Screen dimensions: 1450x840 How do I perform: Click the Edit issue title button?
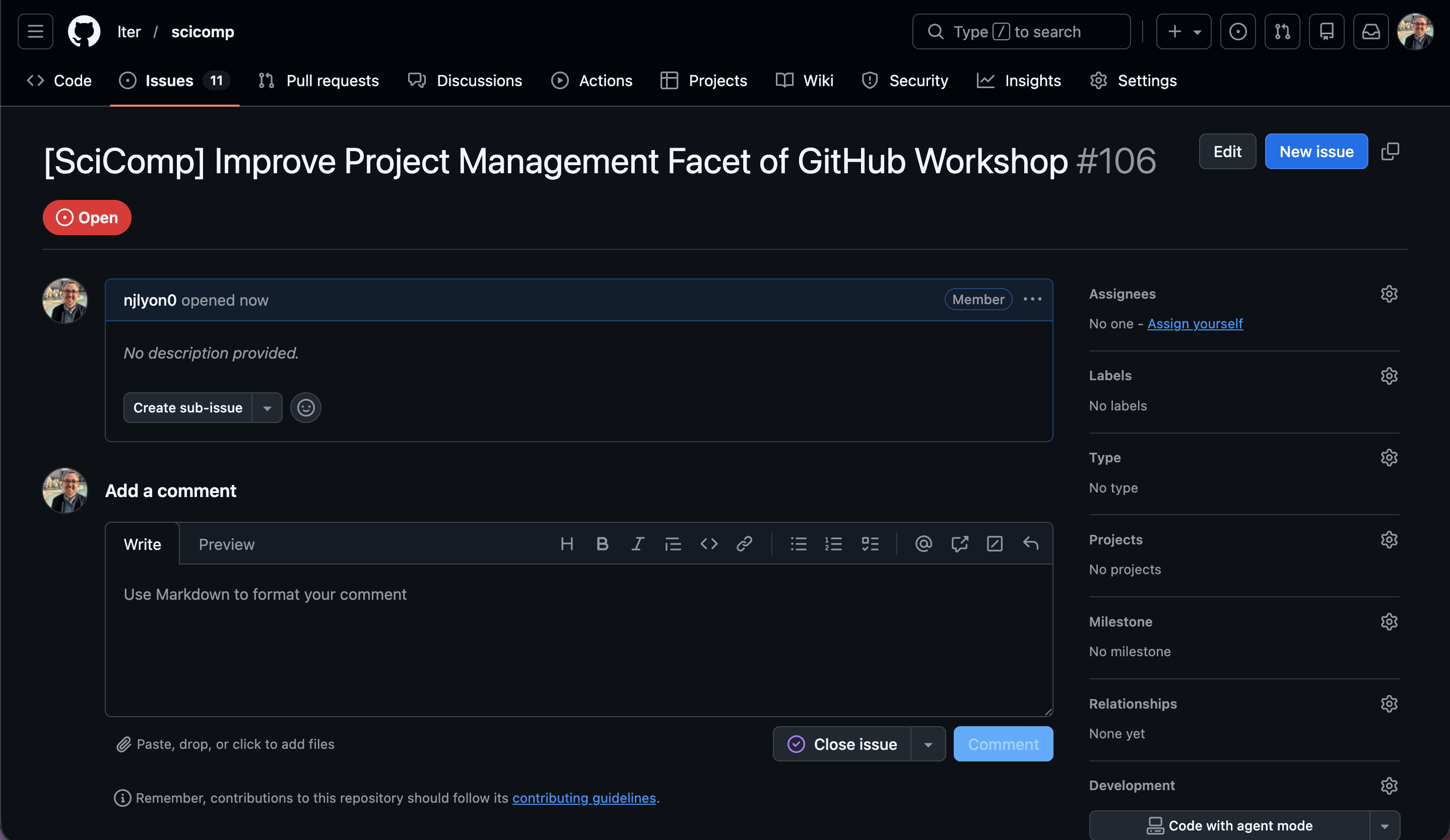coord(1227,151)
